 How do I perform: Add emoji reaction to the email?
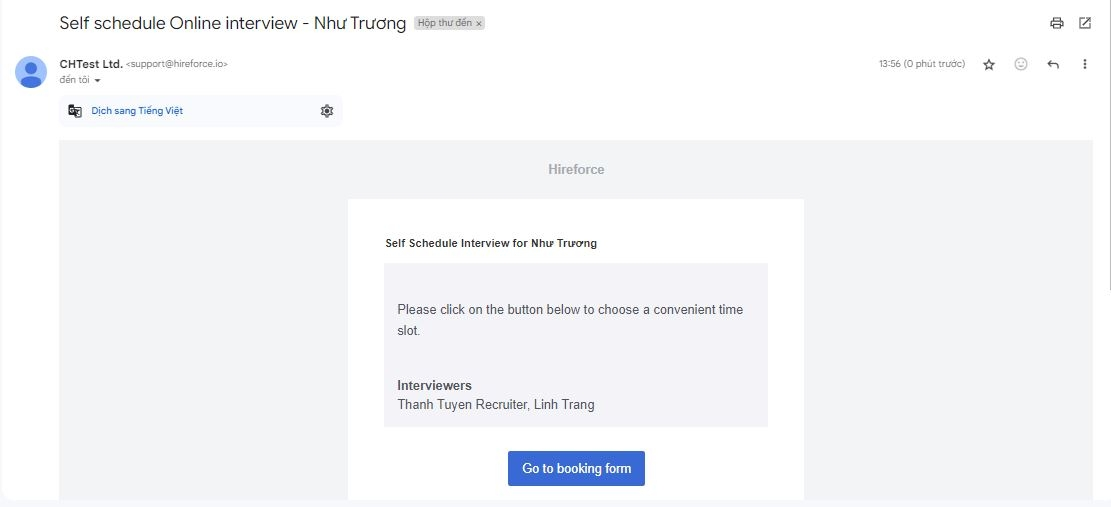click(1021, 64)
